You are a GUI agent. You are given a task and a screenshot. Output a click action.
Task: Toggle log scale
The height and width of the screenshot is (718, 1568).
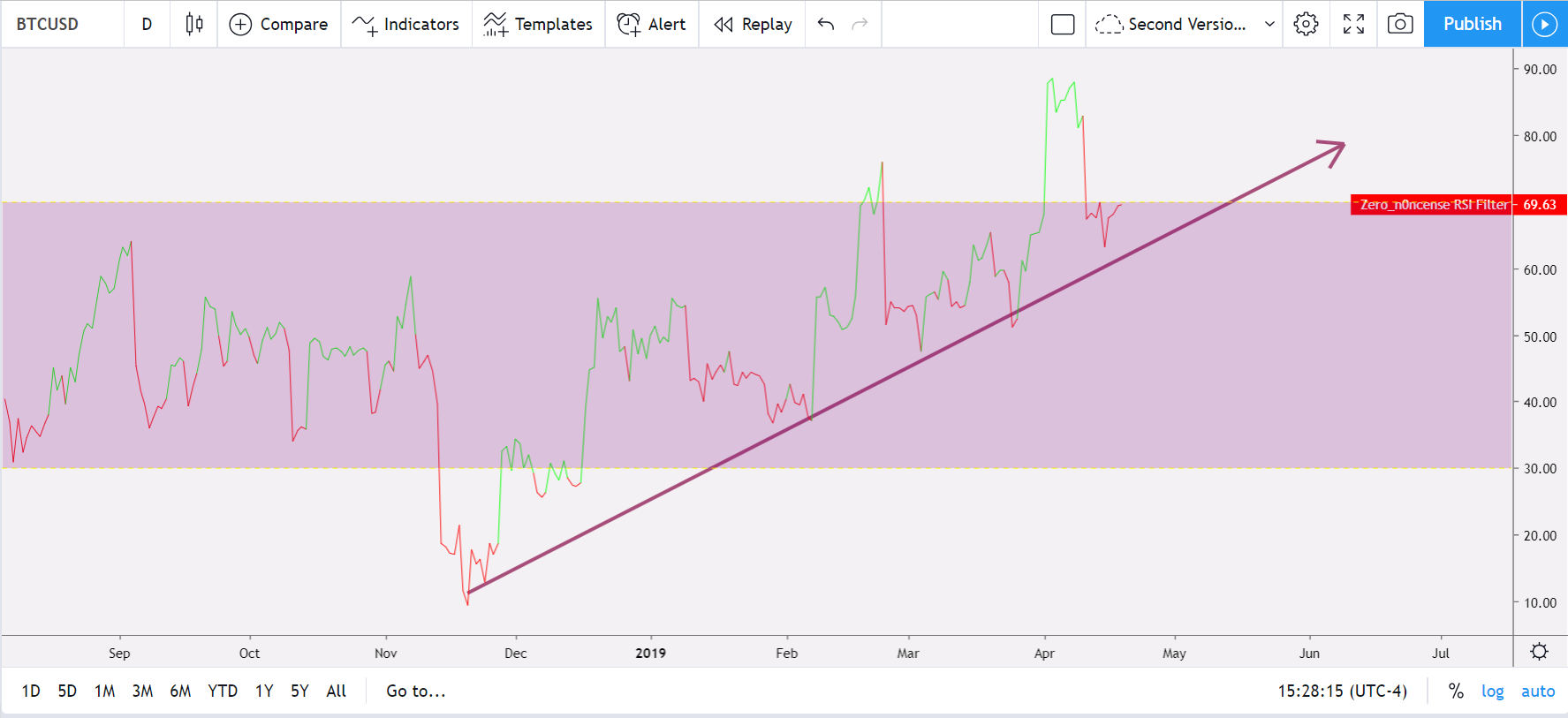click(1492, 691)
